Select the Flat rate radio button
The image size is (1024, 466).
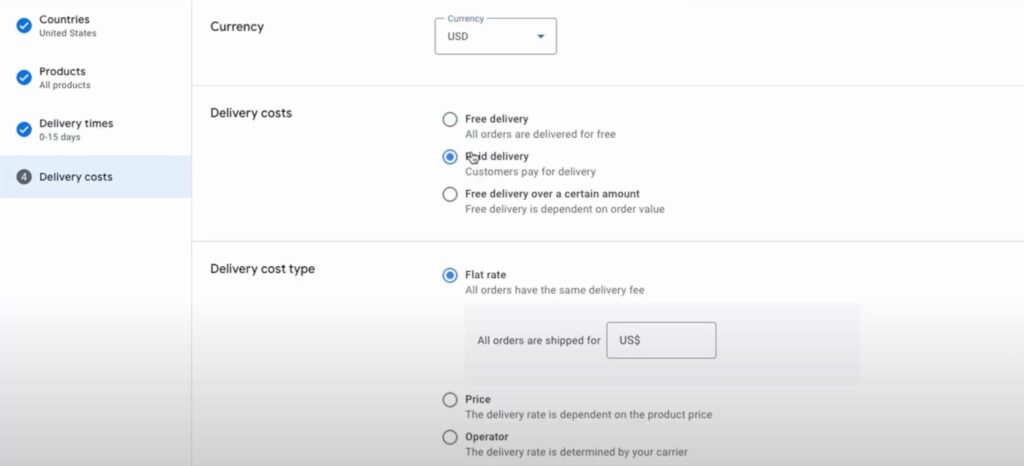point(450,275)
